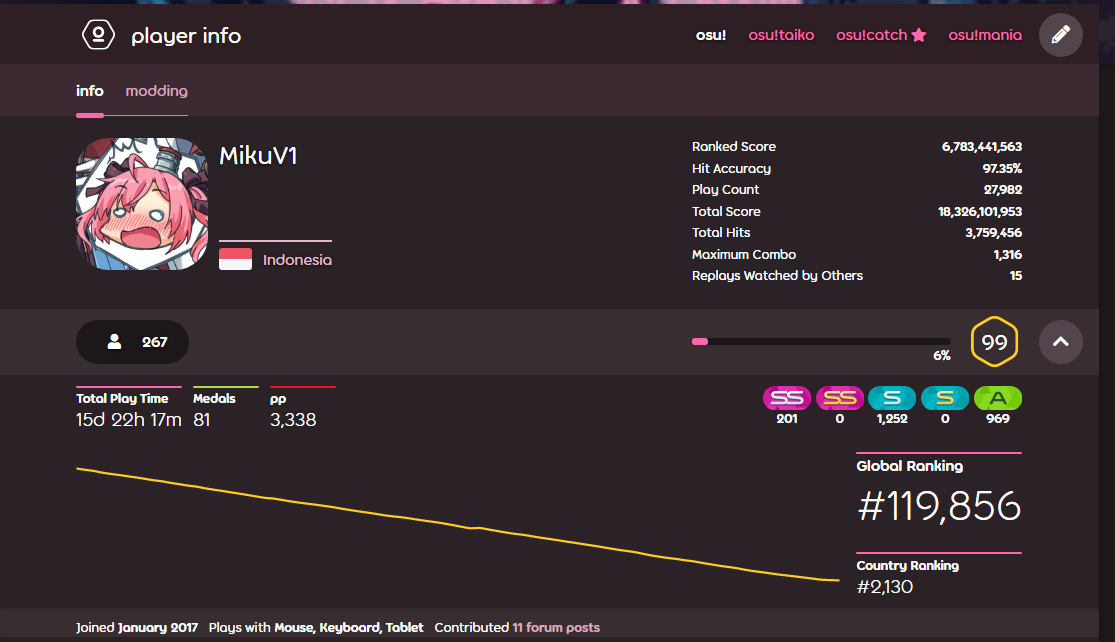Viewport: 1115px width, 642px height.
Task: Click the gold S rank badge
Action: coord(944,398)
